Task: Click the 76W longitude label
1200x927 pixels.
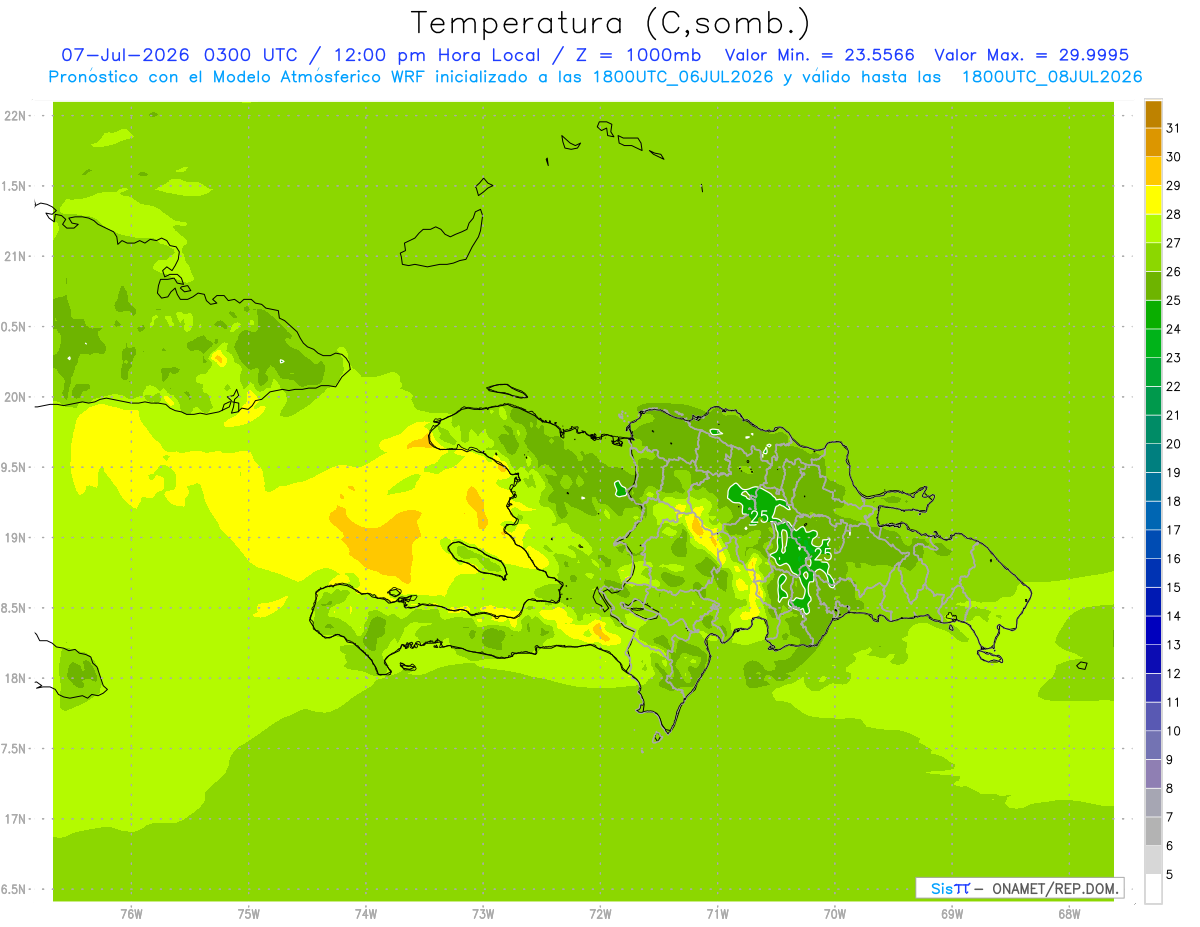Action: coord(131,914)
